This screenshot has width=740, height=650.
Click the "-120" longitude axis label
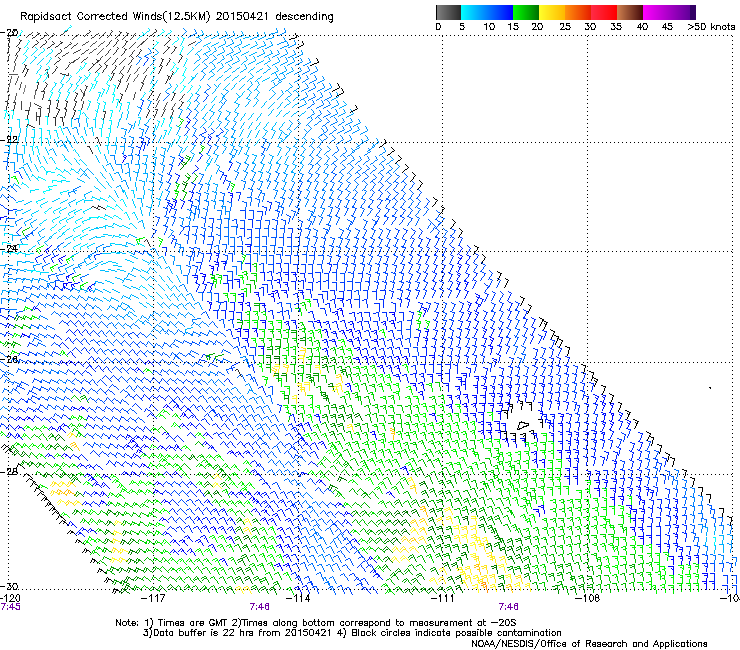coord(10,598)
